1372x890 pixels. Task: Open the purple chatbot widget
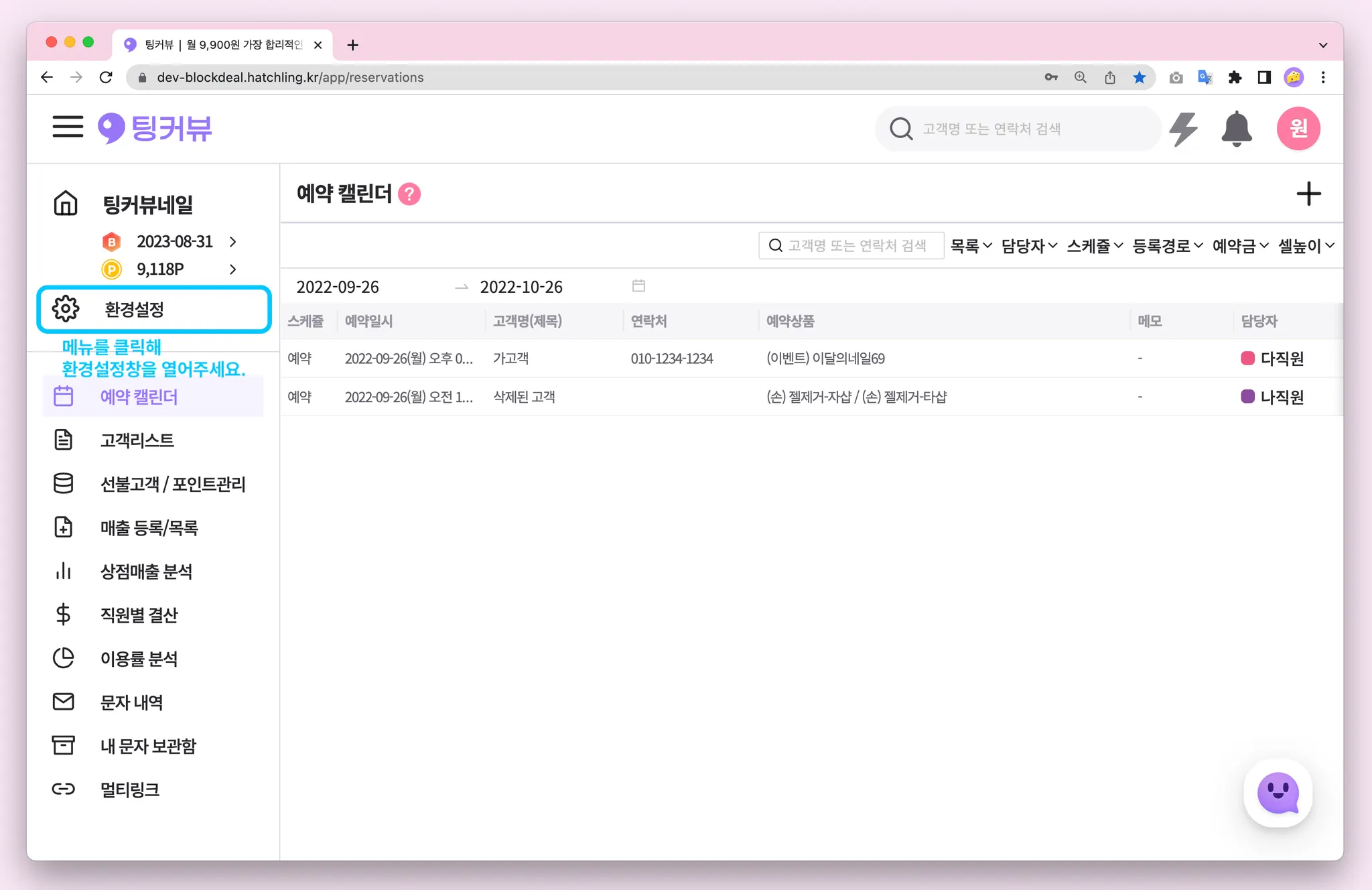tap(1278, 793)
